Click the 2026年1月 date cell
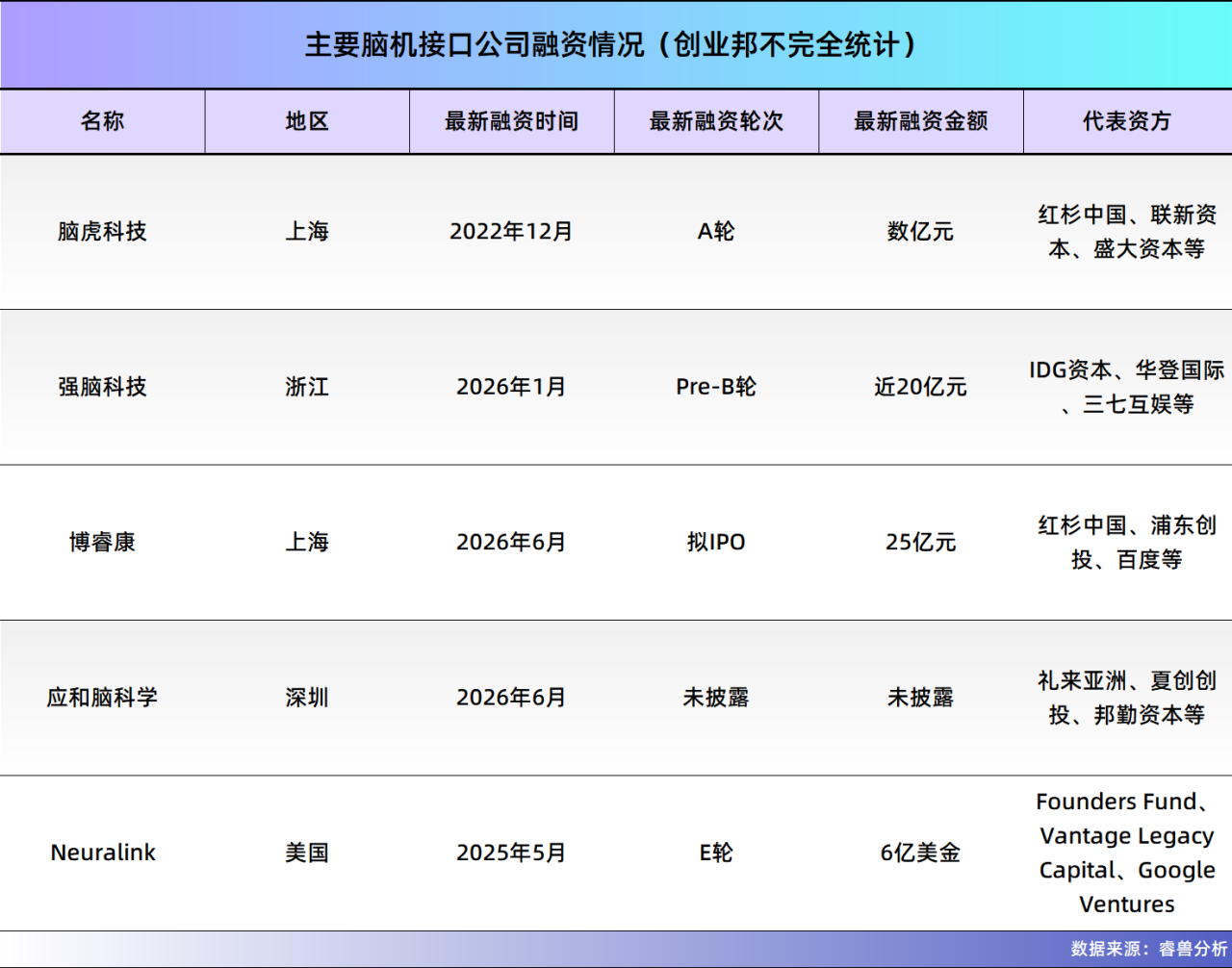1232x968 pixels. (x=512, y=387)
